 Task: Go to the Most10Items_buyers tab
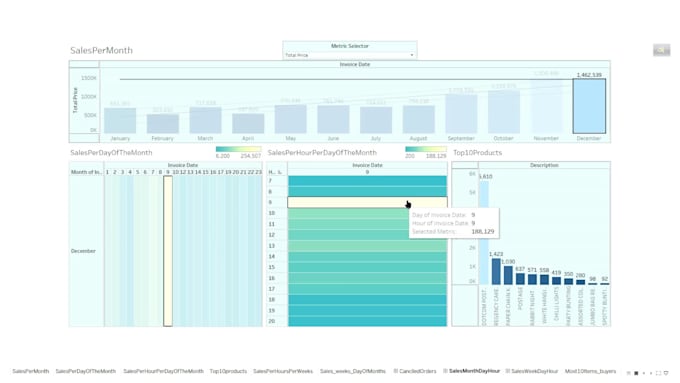pos(590,371)
